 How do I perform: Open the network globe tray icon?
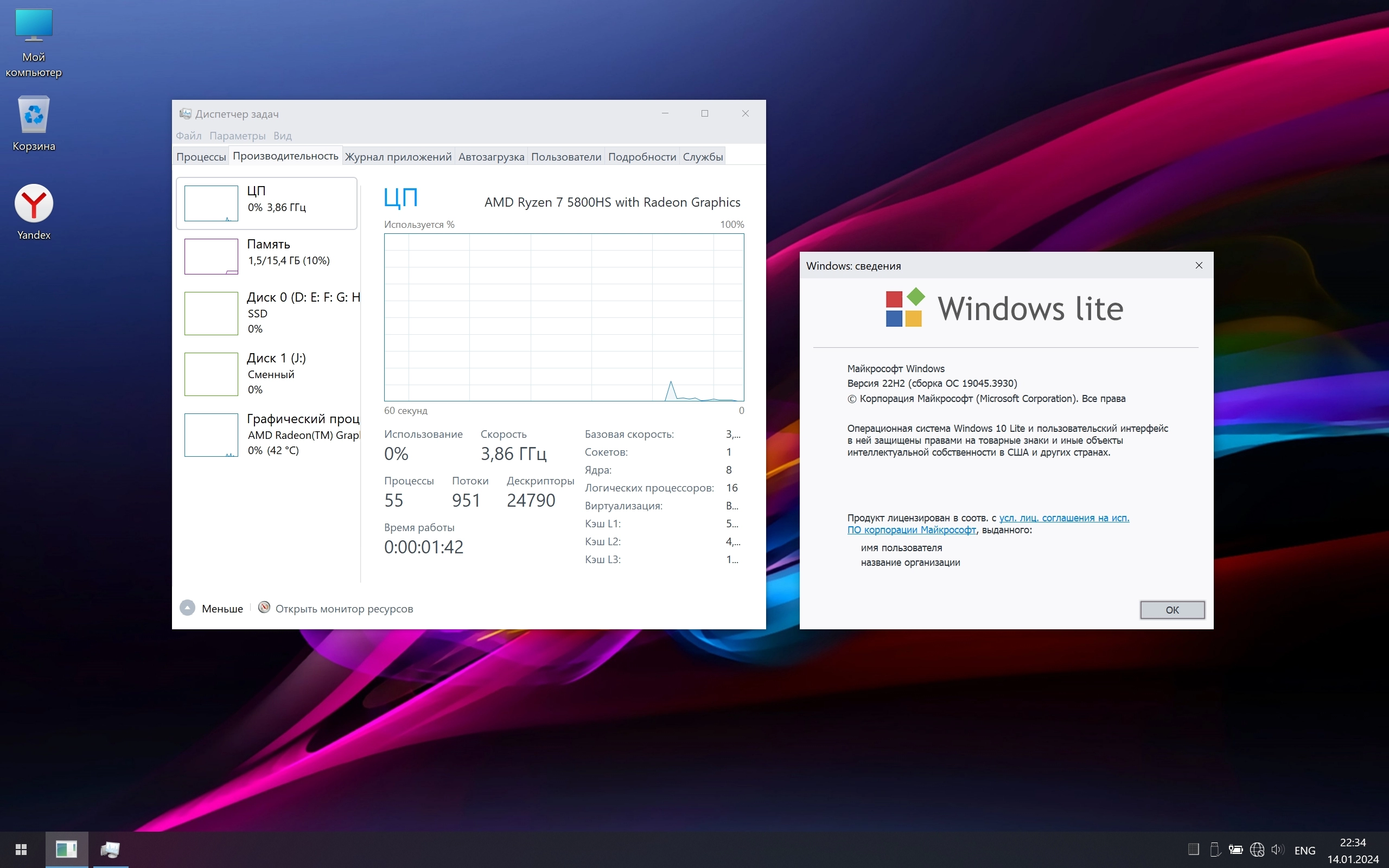[1257, 849]
